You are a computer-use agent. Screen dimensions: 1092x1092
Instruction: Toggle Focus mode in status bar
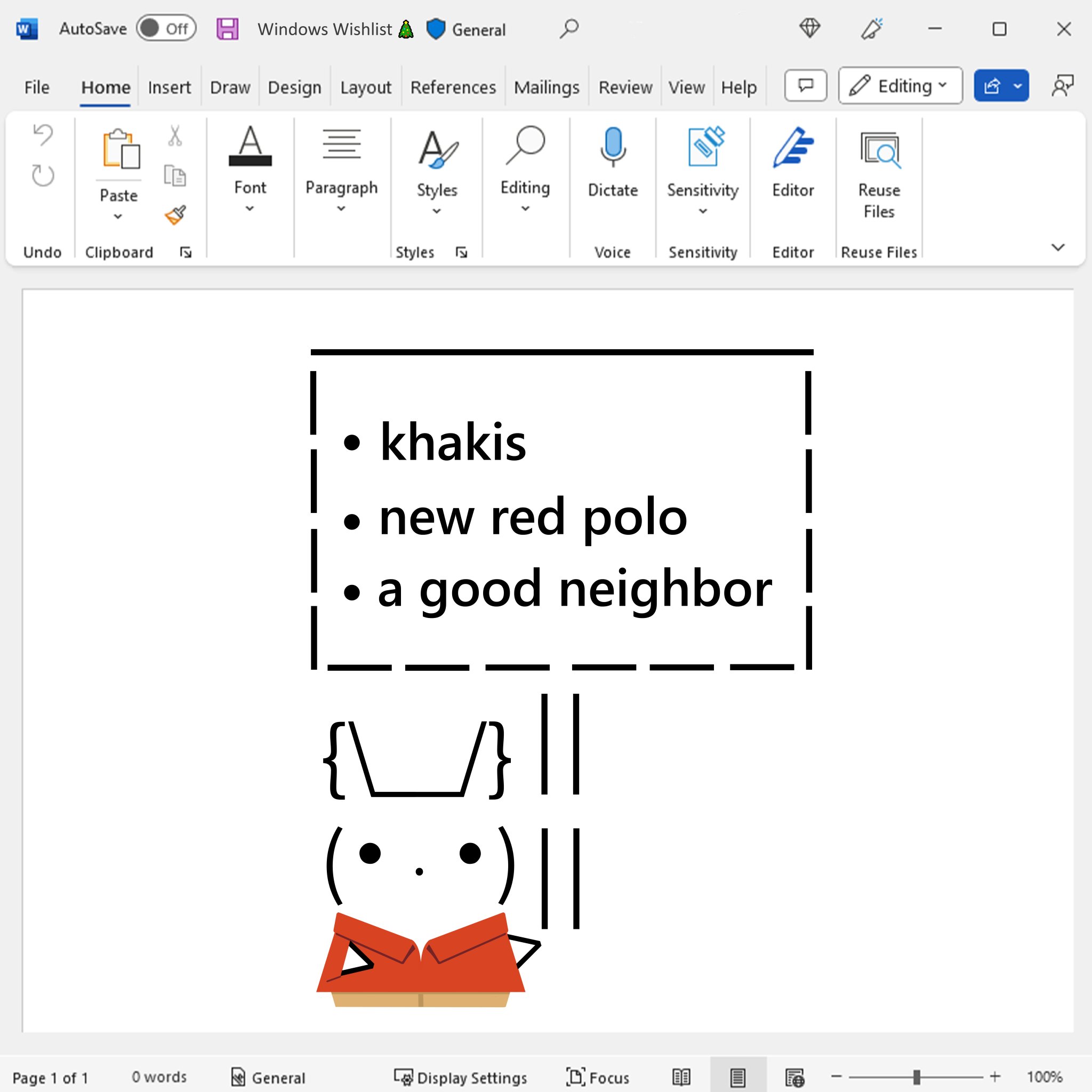pyautogui.click(x=597, y=1077)
